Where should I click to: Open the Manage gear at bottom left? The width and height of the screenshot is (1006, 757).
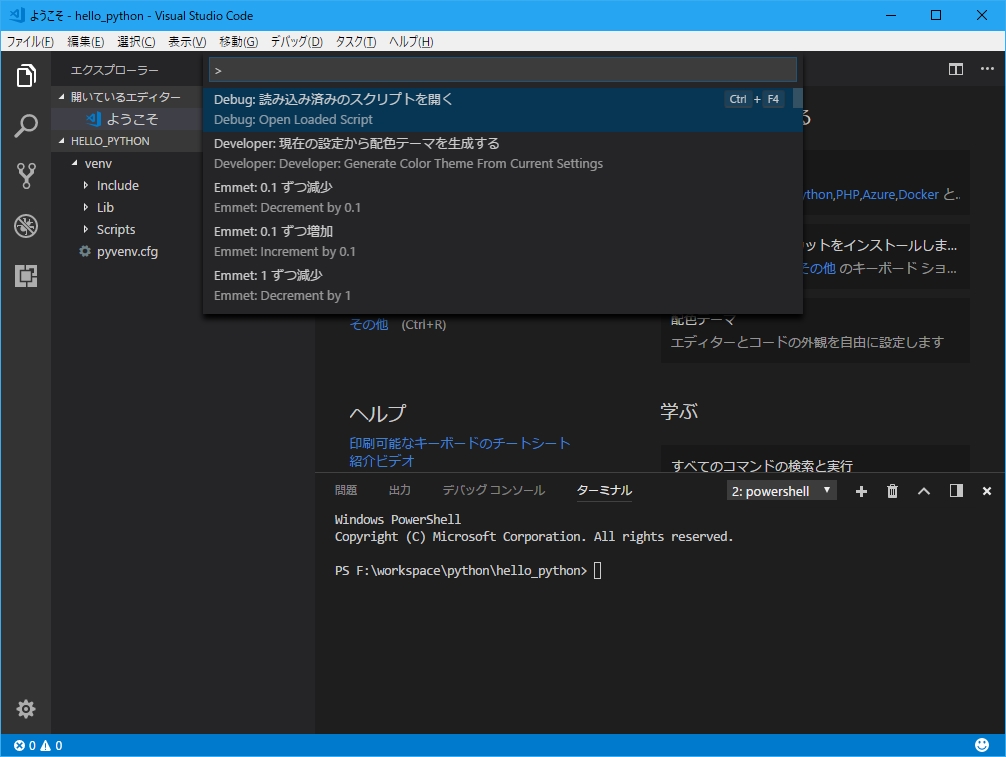[26, 709]
